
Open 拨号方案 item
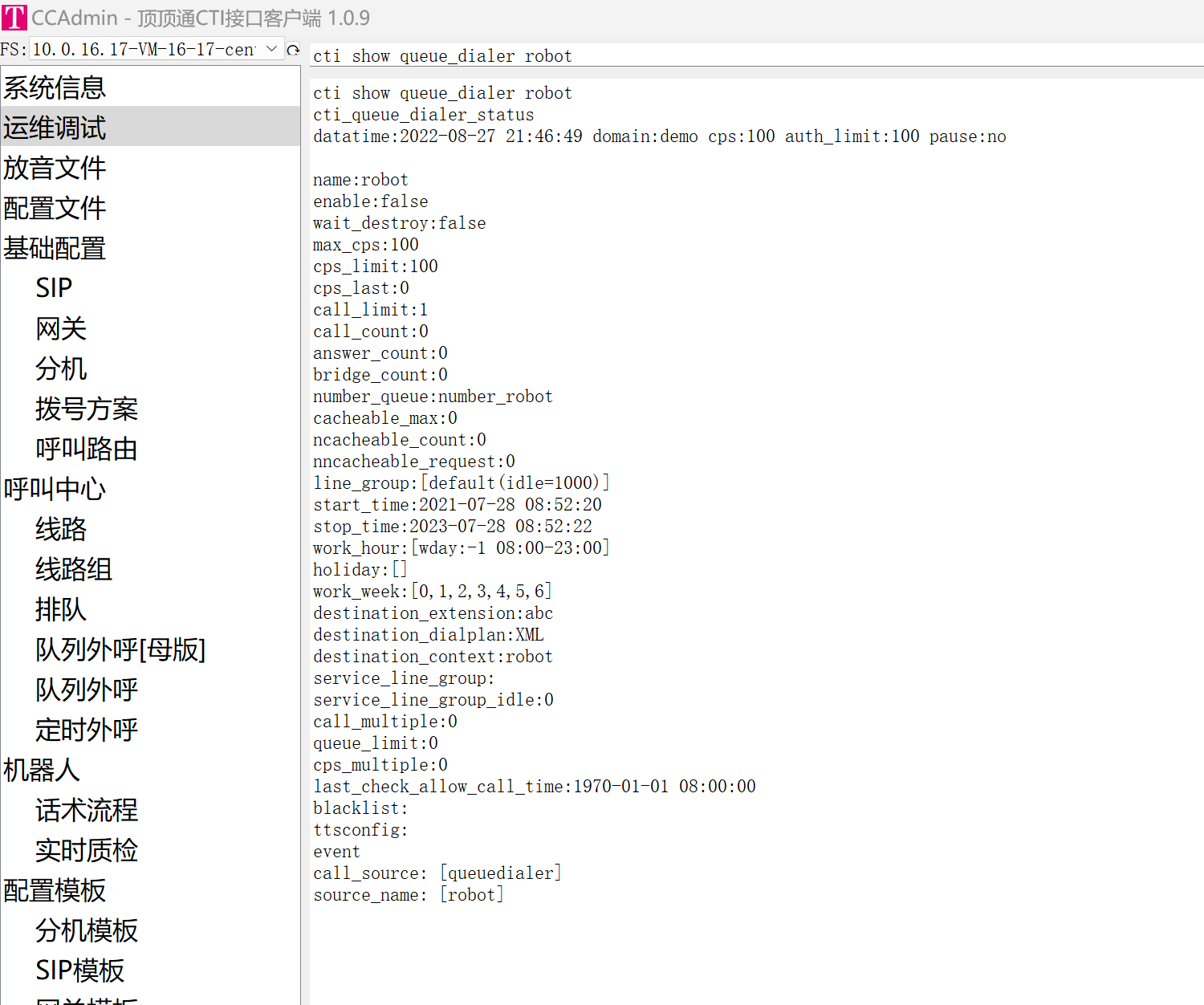click(x=87, y=409)
